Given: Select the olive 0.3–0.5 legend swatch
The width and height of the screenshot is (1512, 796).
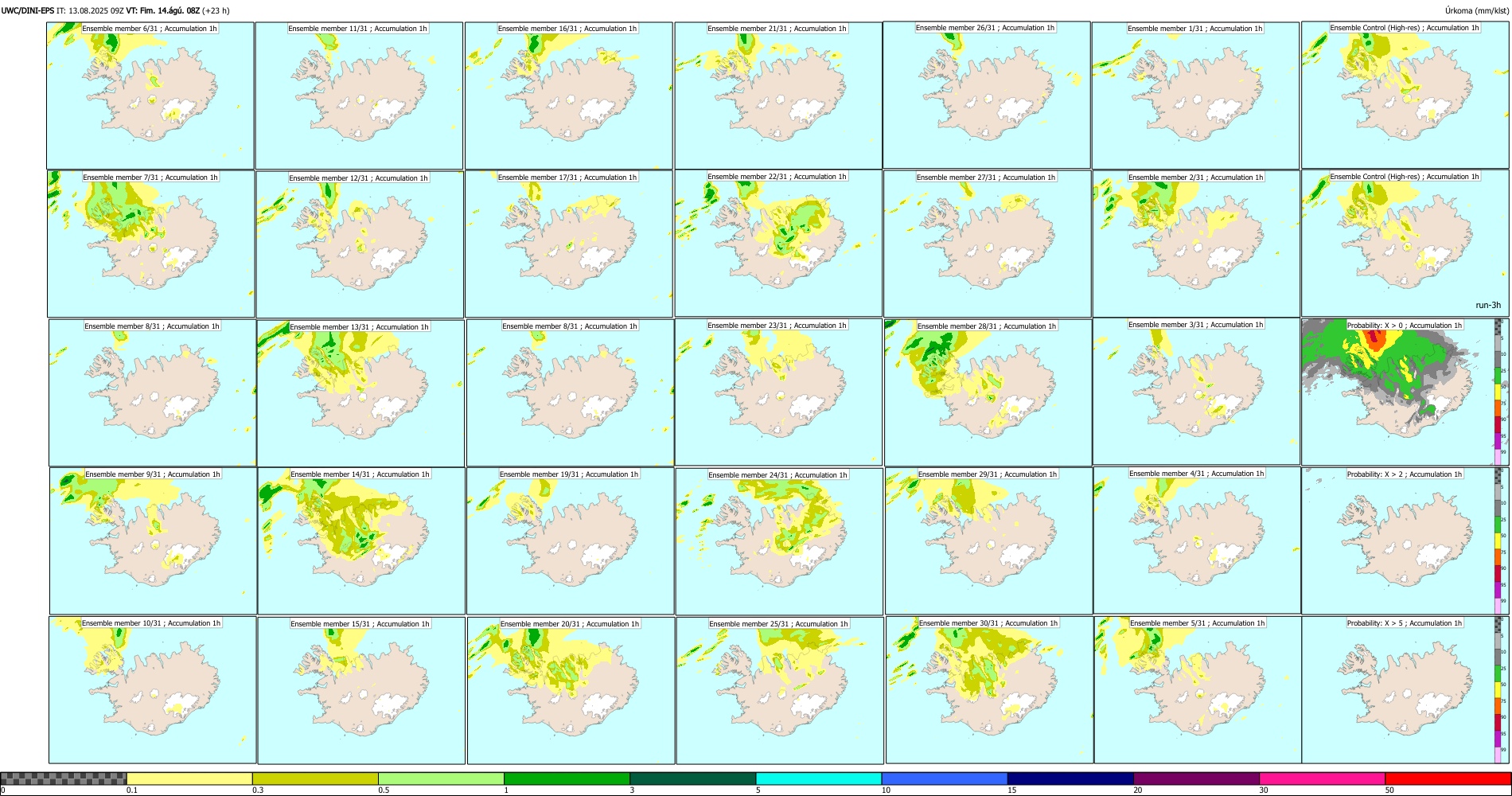Looking at the screenshot, I should (315, 778).
